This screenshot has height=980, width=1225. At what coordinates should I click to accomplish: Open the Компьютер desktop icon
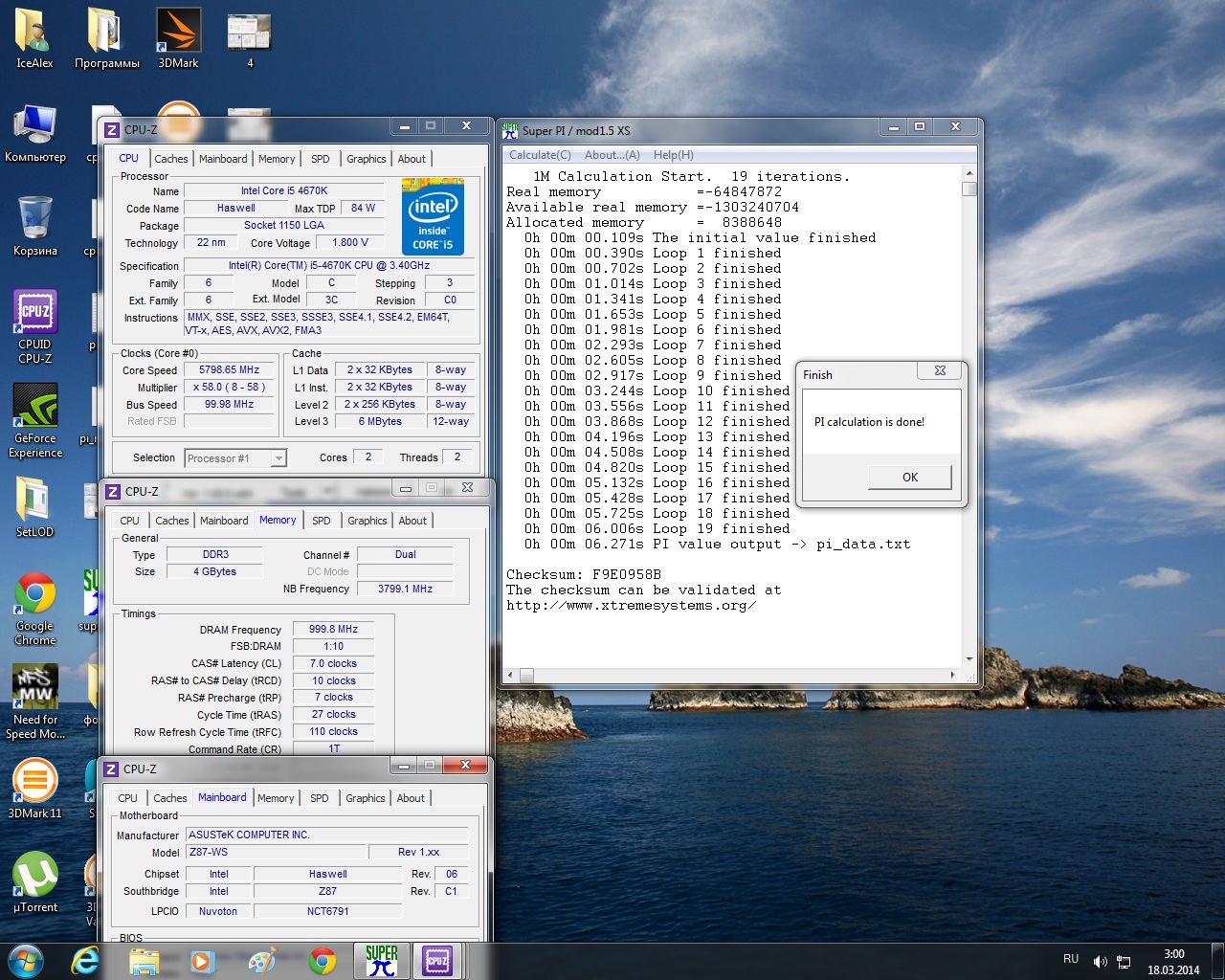[x=35, y=134]
